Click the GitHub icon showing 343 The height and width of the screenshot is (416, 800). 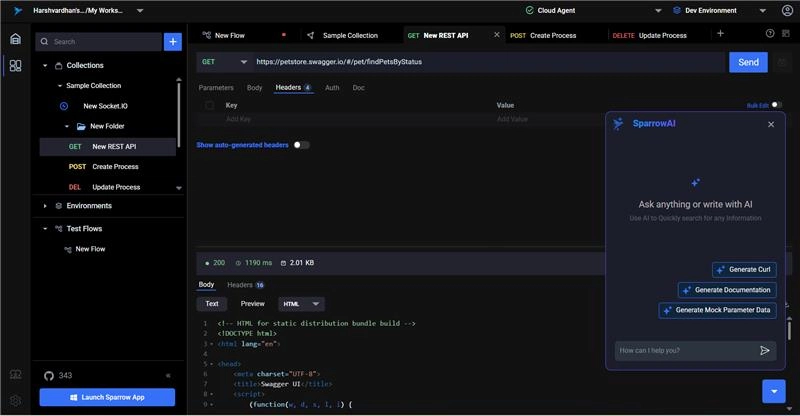48,376
